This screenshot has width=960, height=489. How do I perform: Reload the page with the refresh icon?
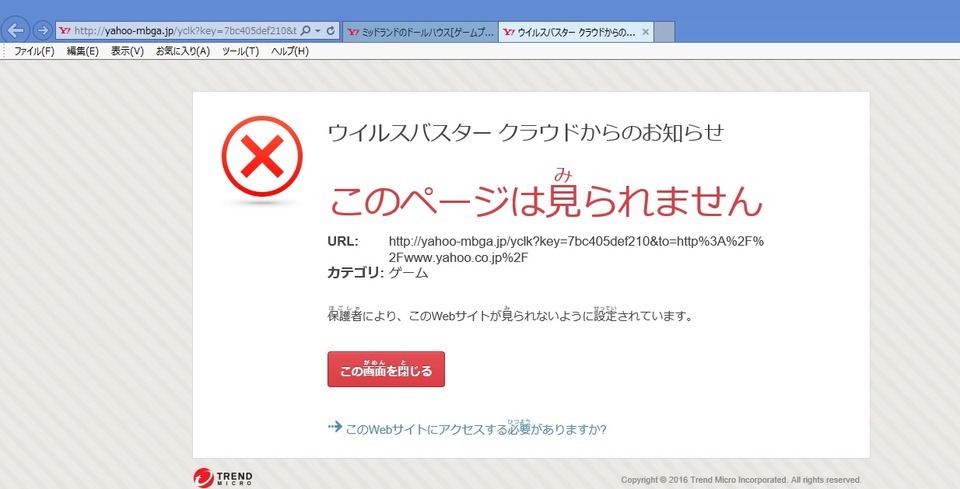click(x=331, y=31)
